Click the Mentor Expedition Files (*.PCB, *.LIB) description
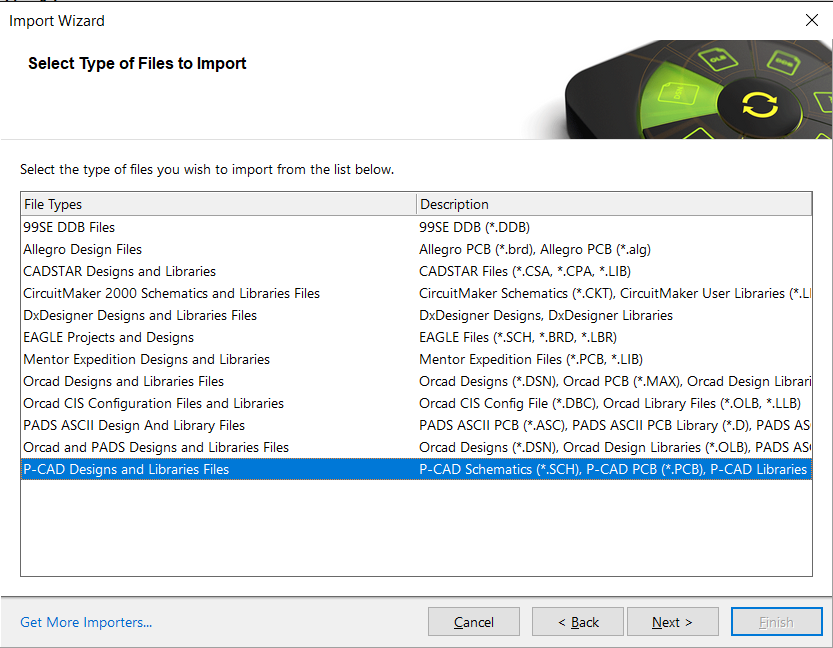 [x=531, y=360]
